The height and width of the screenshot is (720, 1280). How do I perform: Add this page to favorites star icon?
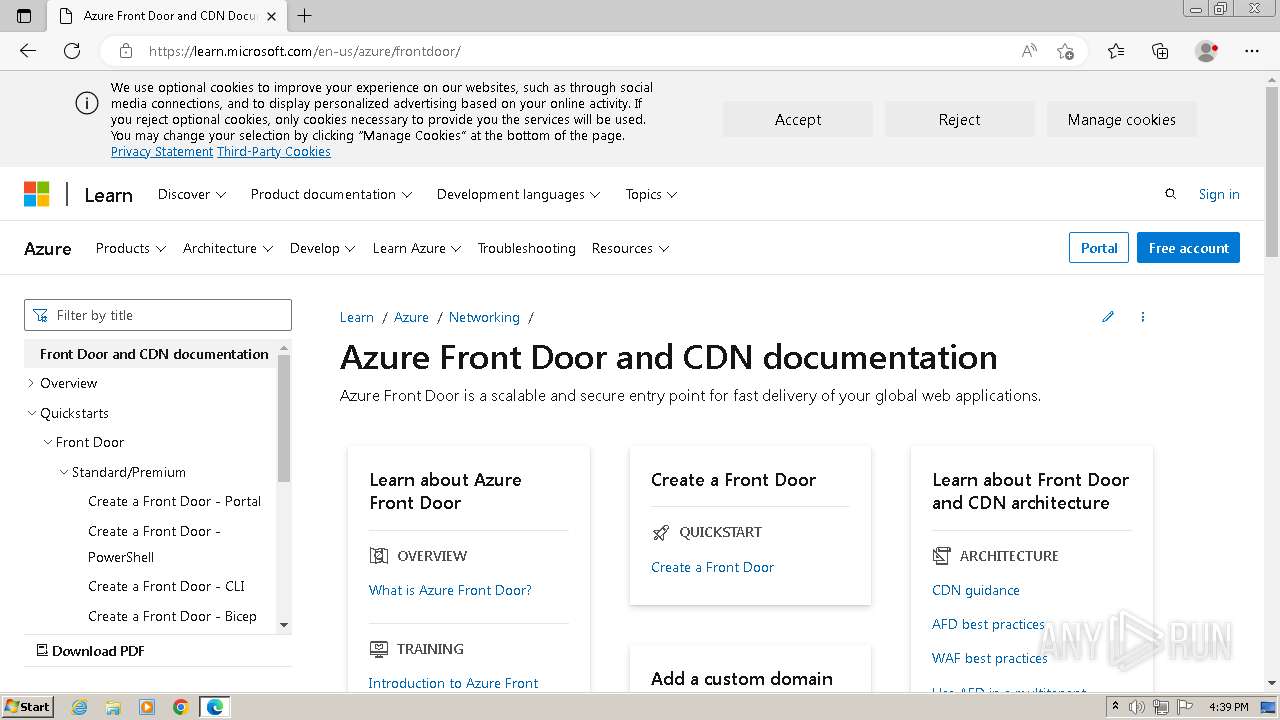coord(1065,51)
